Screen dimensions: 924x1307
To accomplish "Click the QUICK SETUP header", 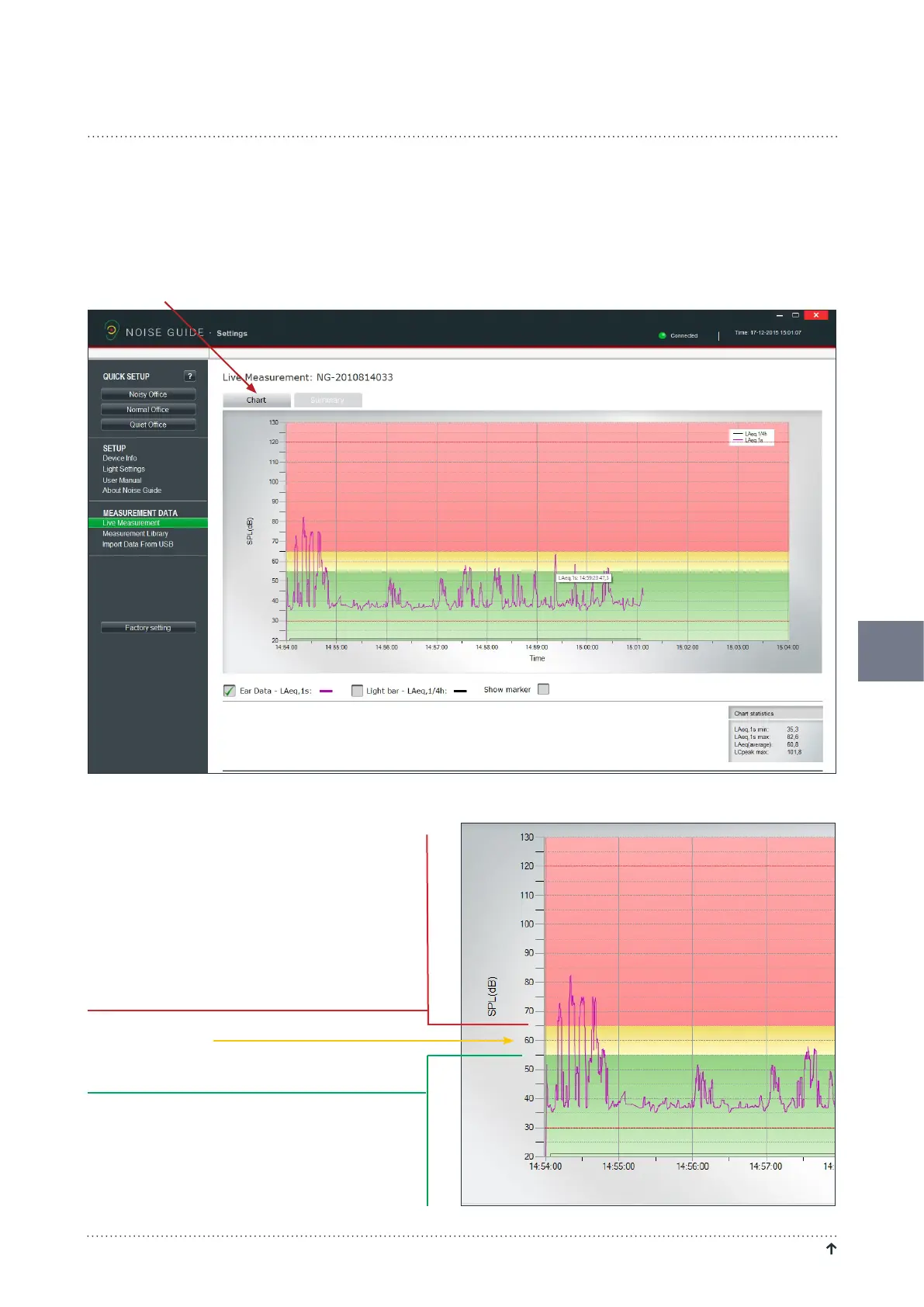I will pyautogui.click(x=126, y=376).
